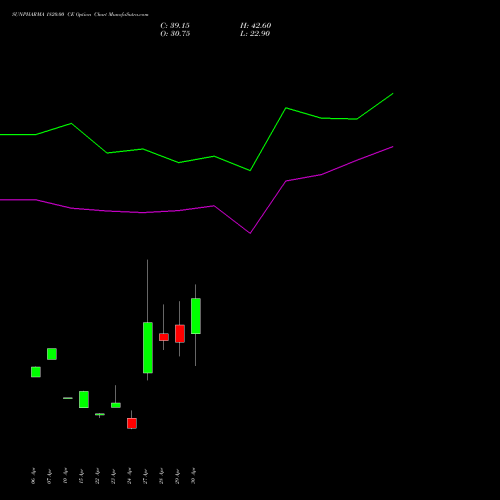Click the open value O: 30.75
This screenshot has width=500, height=500.
coord(175,34)
